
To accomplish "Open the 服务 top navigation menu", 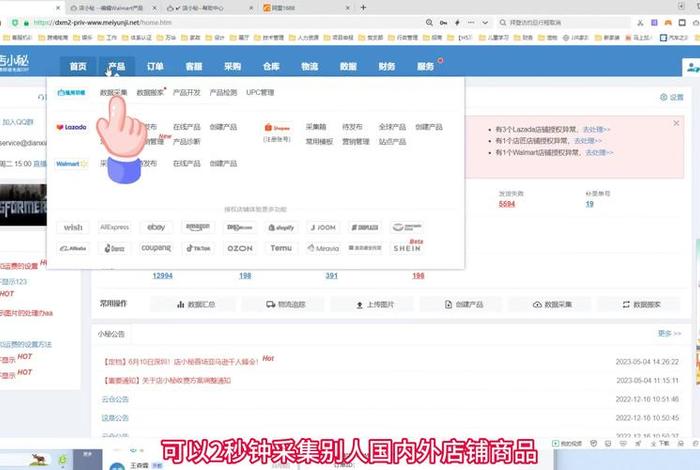I will tap(425, 67).
